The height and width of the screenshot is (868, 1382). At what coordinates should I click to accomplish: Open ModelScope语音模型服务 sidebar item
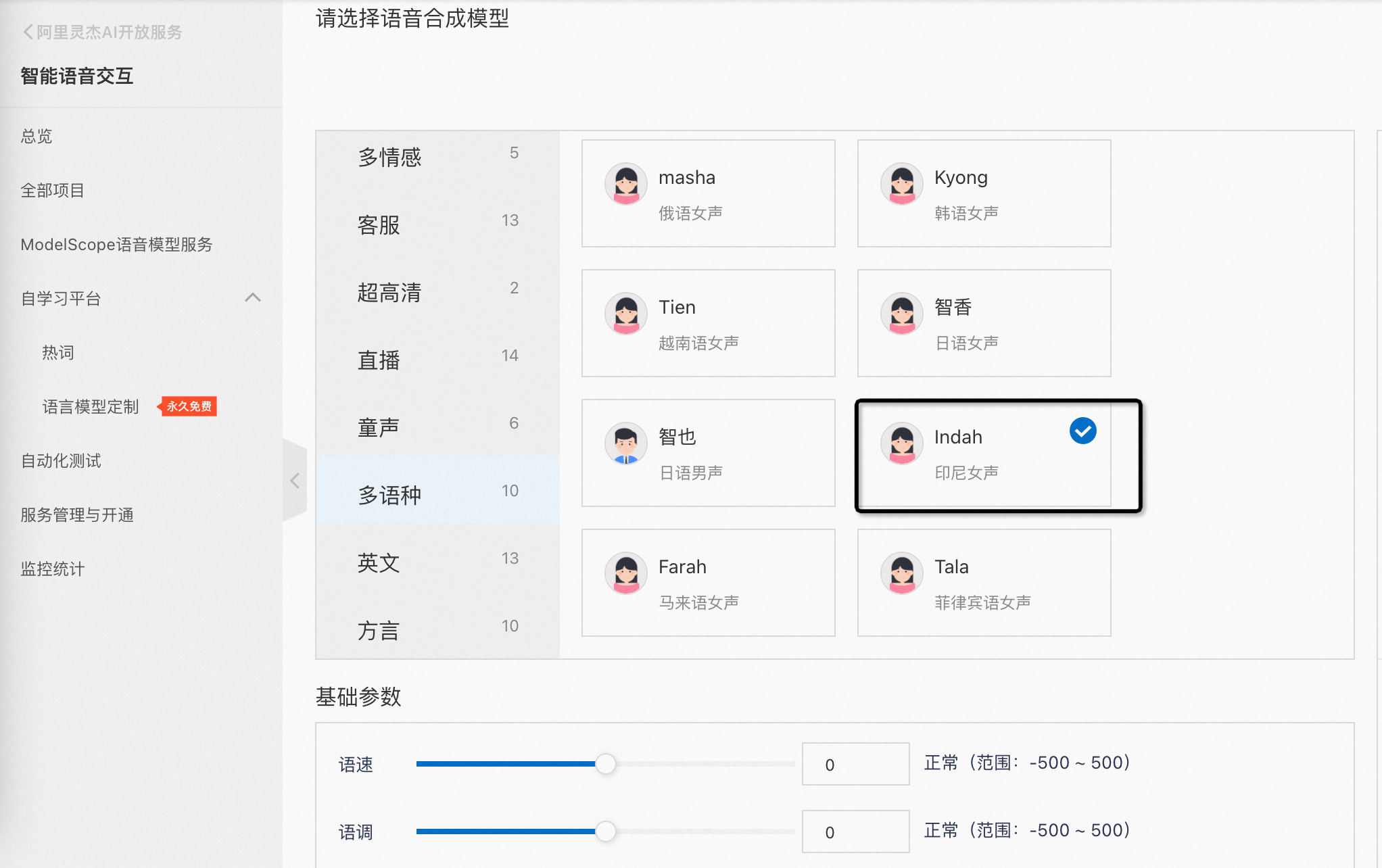[x=116, y=244]
